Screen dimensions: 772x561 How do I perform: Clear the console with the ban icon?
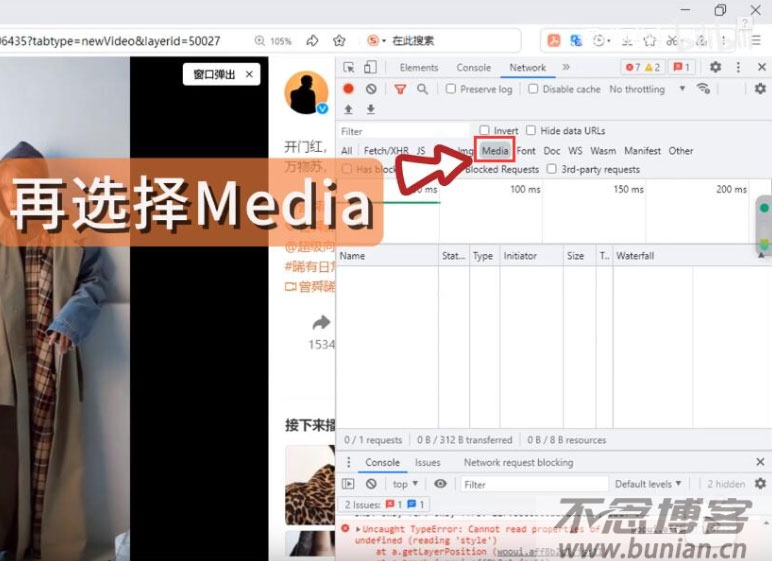coord(371,484)
